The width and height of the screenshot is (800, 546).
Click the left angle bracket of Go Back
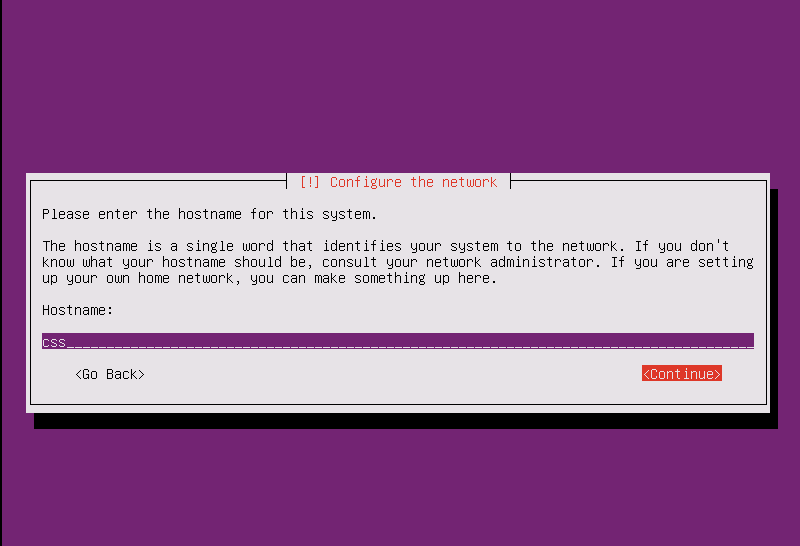click(78, 375)
